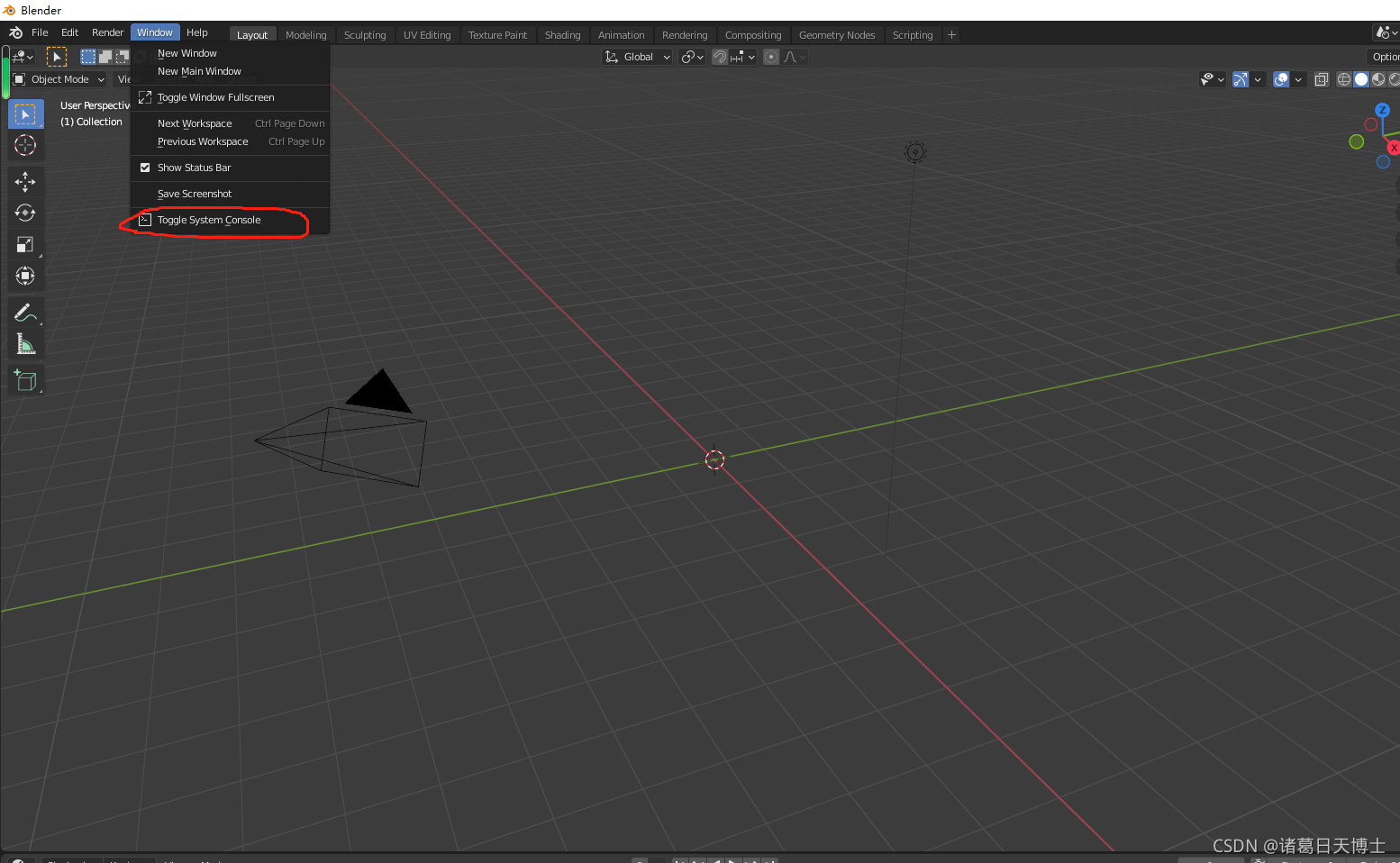Toggle proportional editing
1400x863 pixels.
coord(771,57)
